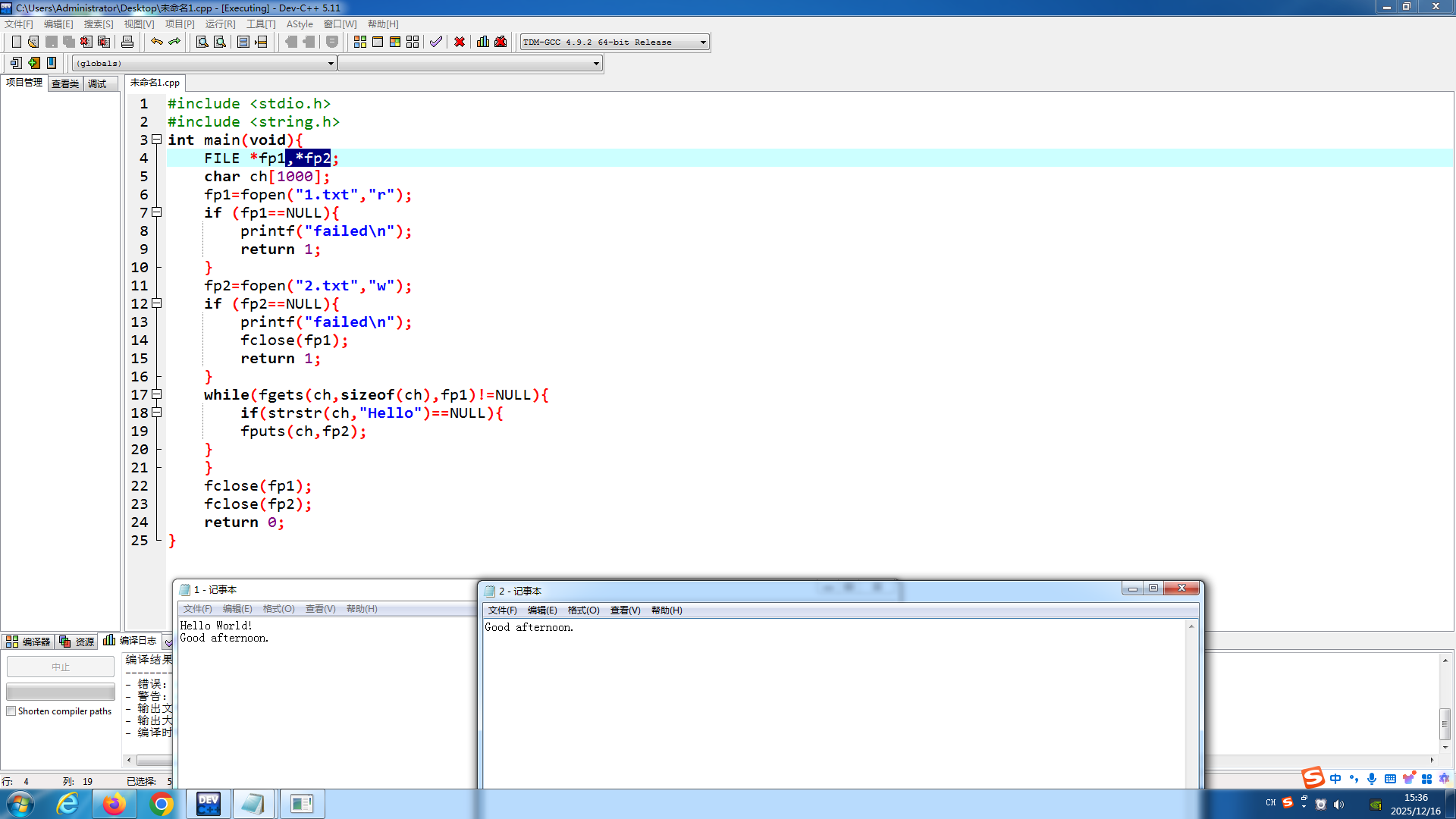Open the (globals) scope dropdown
This screenshot has height=819, width=1456.
tap(331, 64)
